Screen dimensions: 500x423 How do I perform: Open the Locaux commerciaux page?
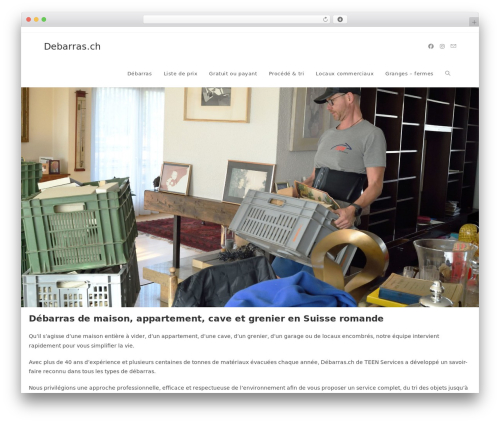coord(344,74)
